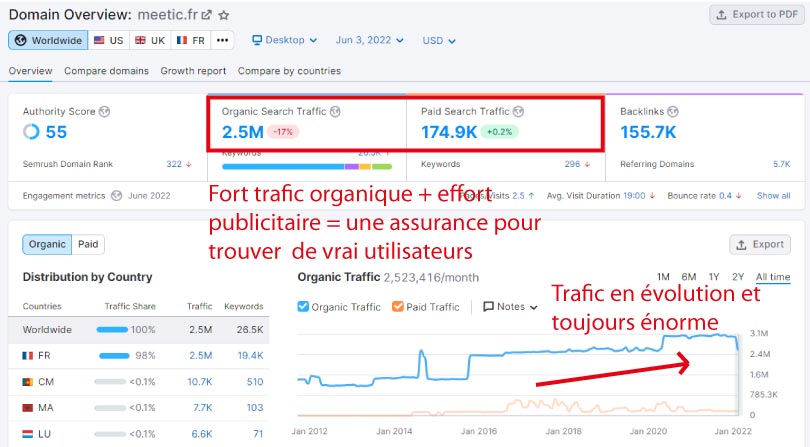
Task: Switch to the Paid toggle button
Action: point(88,244)
